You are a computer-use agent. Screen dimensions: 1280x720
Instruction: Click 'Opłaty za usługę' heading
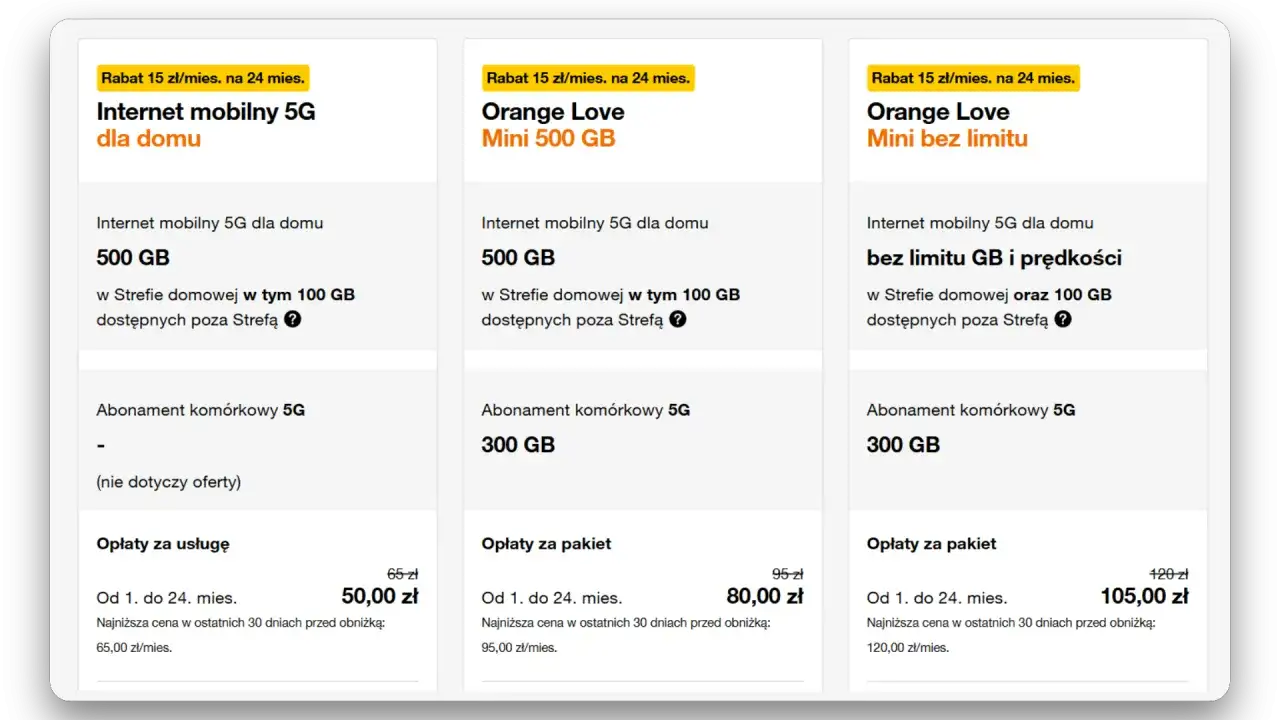(x=163, y=544)
